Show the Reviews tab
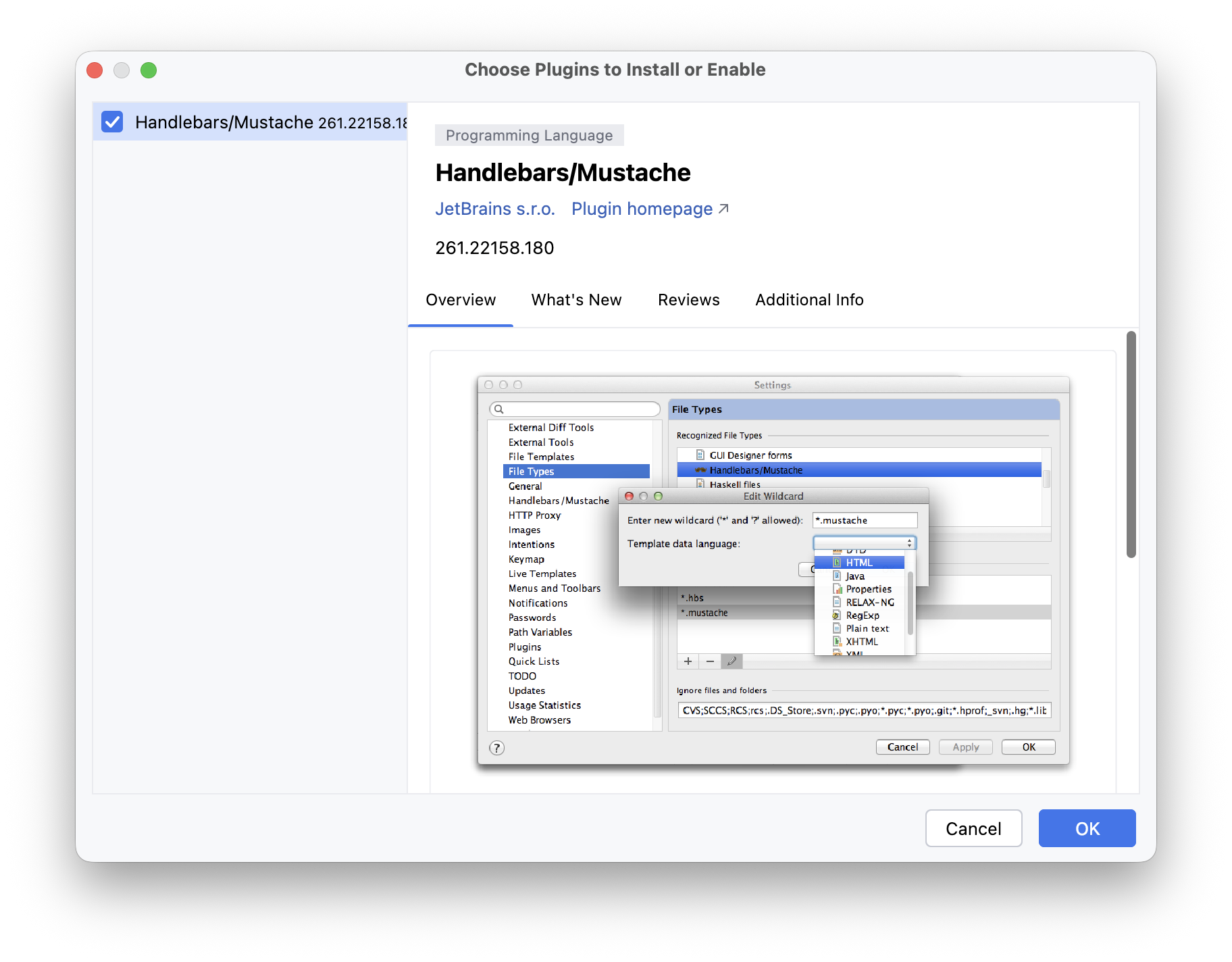1232x962 pixels. click(688, 300)
